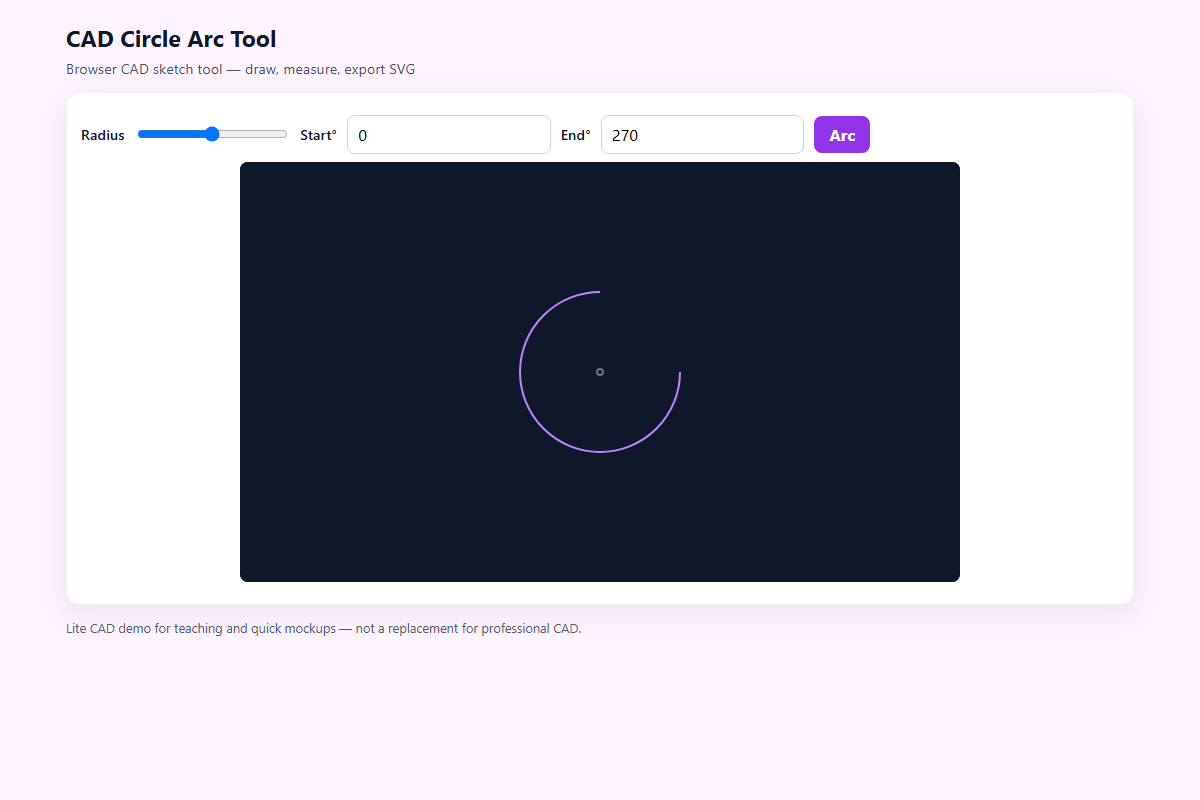Click the purple Arc button
The height and width of the screenshot is (800, 1200).
pyautogui.click(x=842, y=135)
